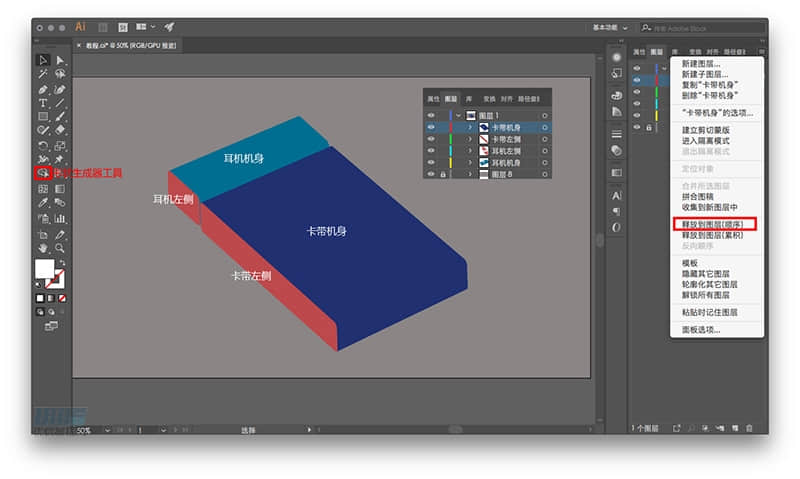
Task: Open the Character 'A' panel in the dock
Action: [x=616, y=195]
